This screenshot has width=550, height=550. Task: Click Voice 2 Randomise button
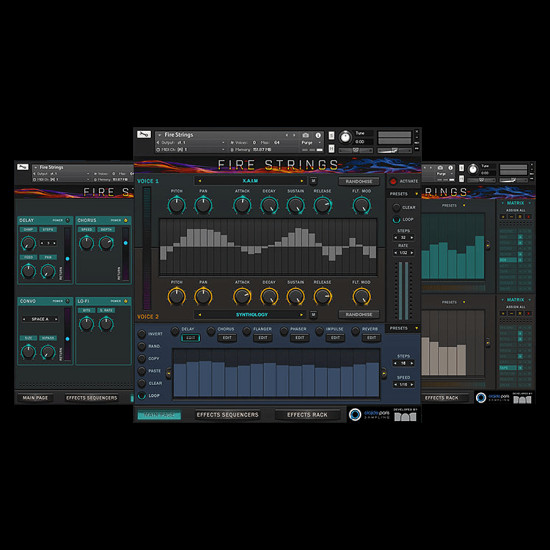[x=359, y=314]
